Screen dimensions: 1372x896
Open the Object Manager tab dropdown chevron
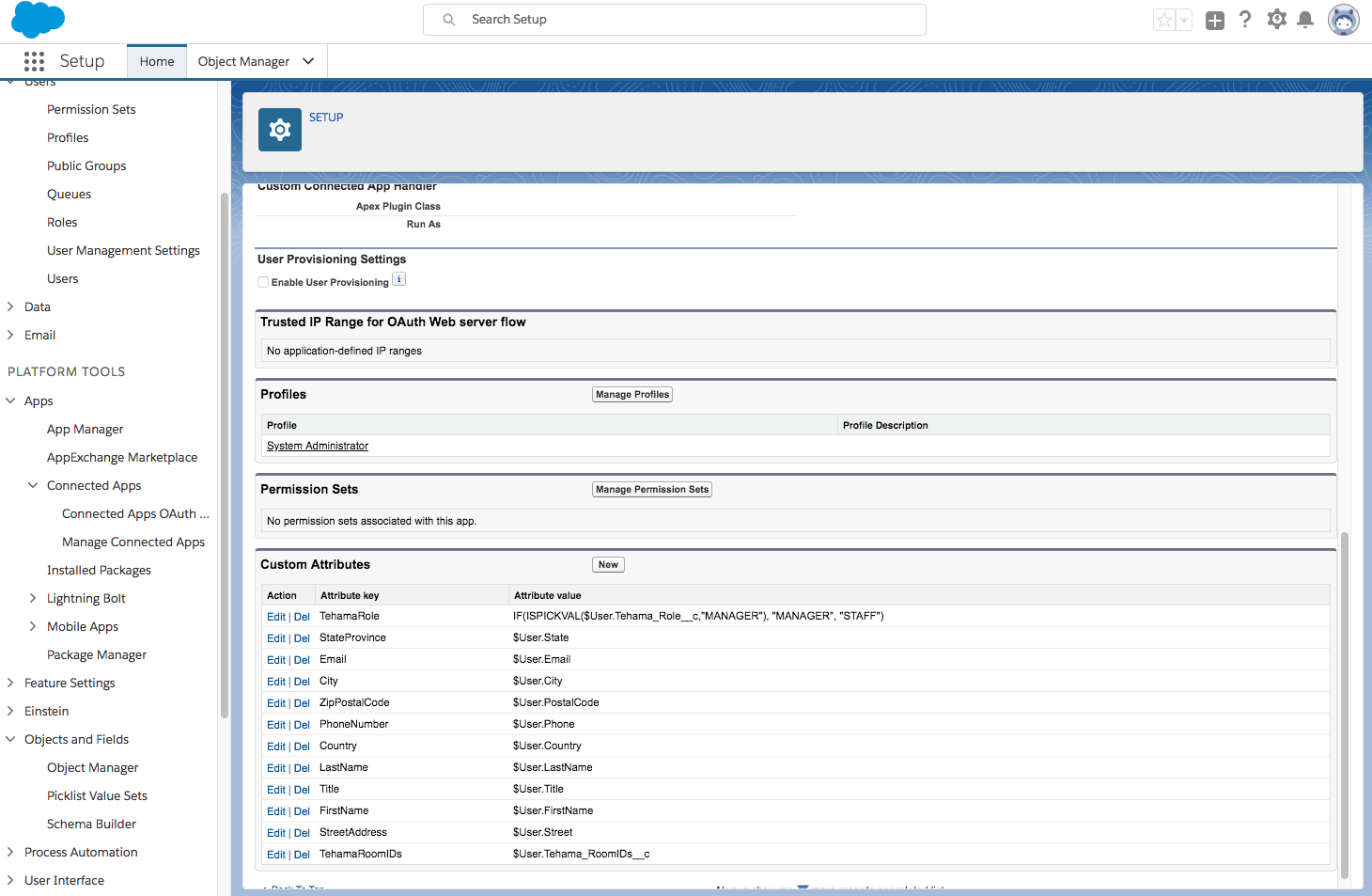click(x=308, y=61)
